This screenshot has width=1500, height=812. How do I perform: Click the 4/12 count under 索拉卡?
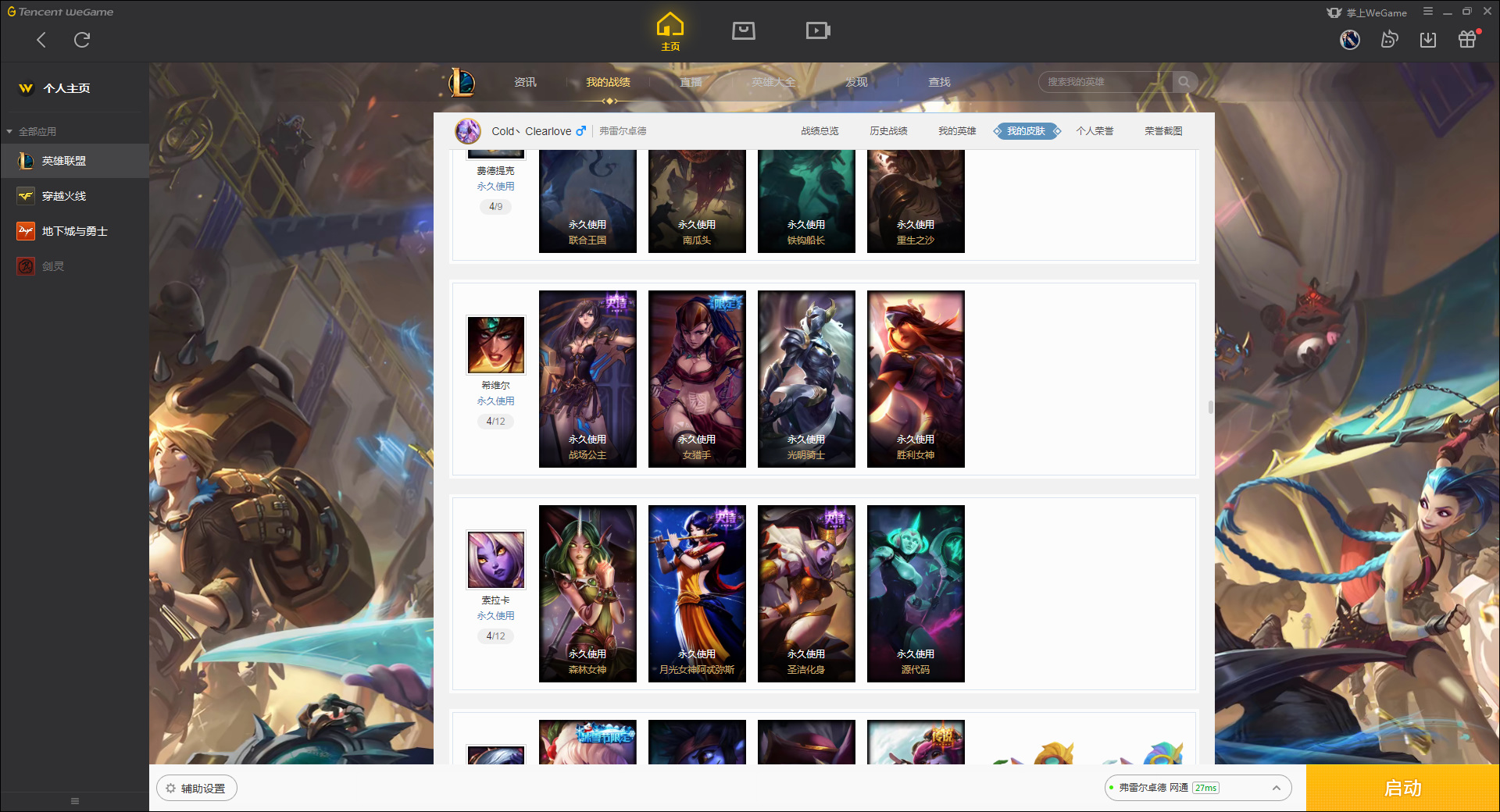pyautogui.click(x=496, y=636)
